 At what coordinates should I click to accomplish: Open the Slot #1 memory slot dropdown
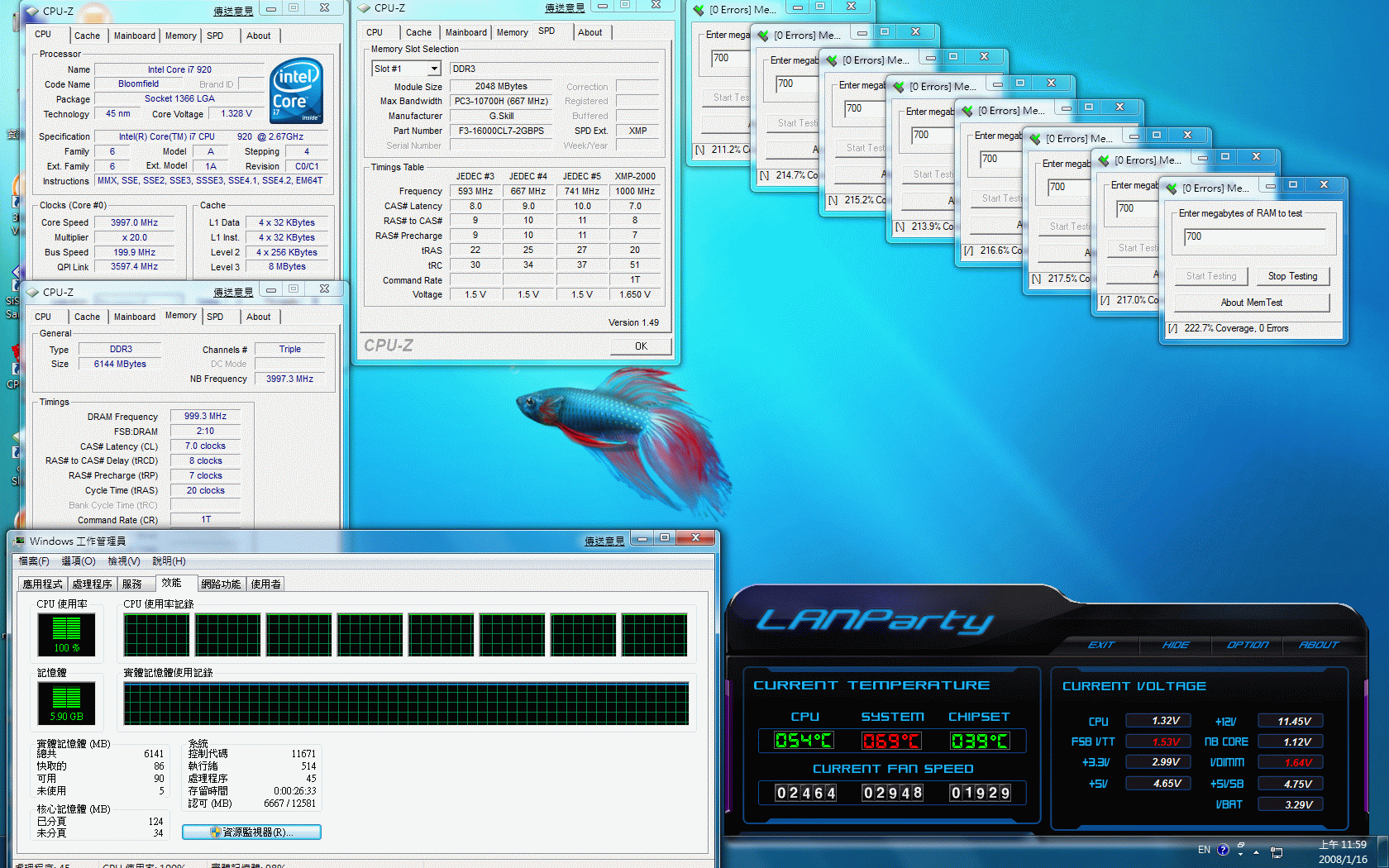(434, 69)
